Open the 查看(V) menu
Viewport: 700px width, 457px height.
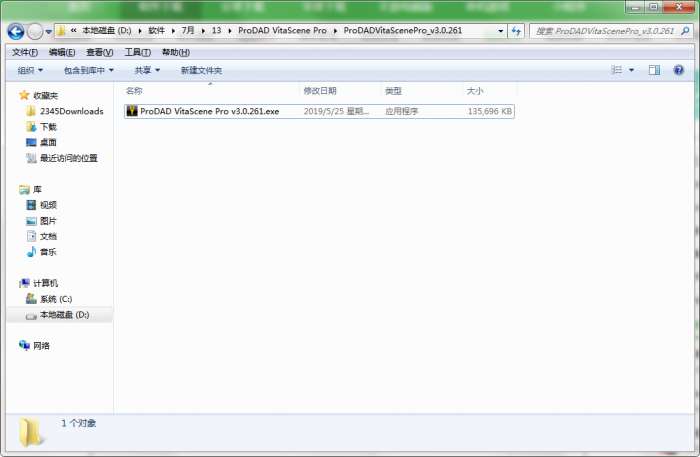(x=100, y=52)
